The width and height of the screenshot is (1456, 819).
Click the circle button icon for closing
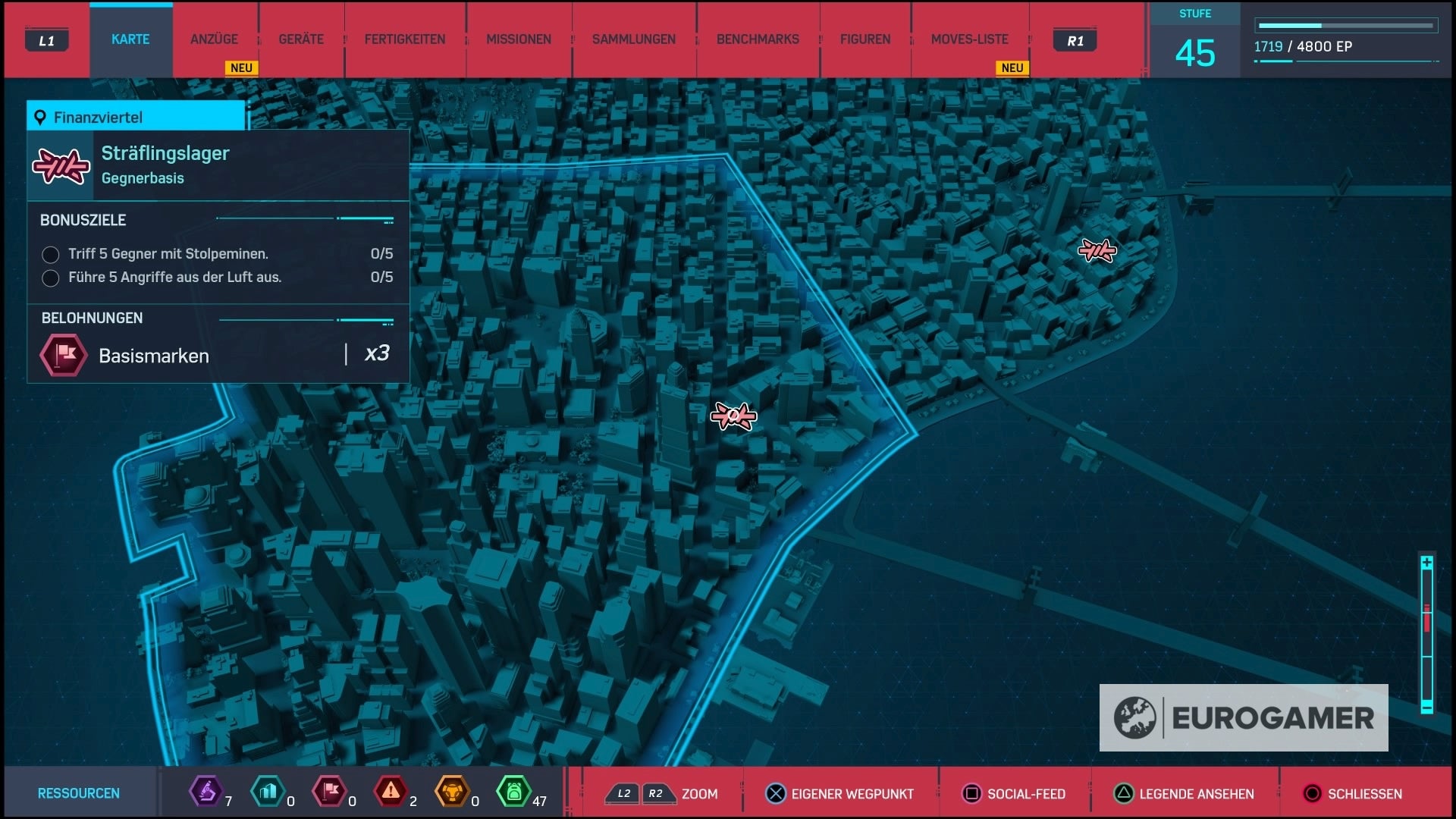tap(1312, 794)
